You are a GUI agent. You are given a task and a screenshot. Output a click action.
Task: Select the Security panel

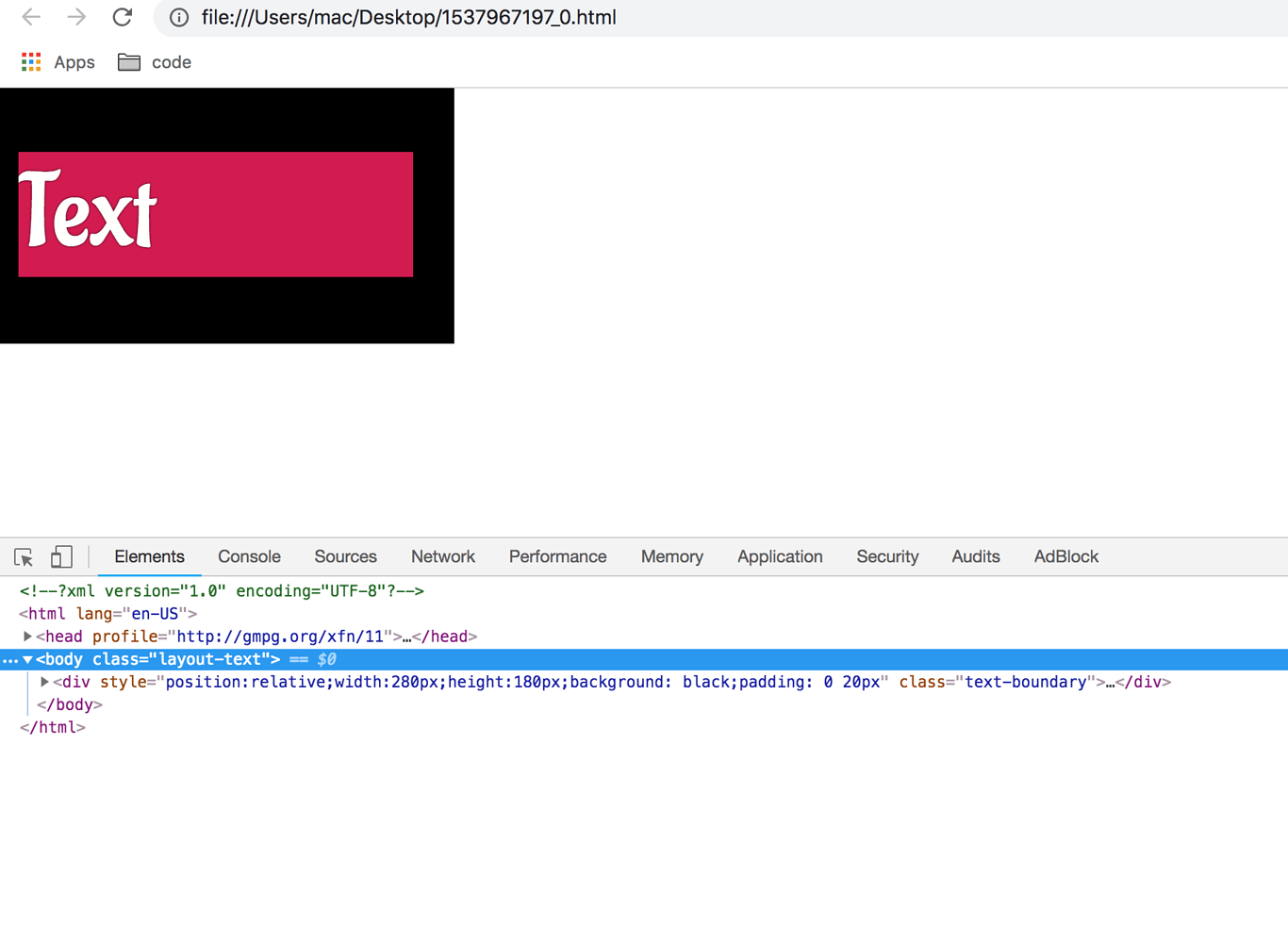(x=886, y=556)
